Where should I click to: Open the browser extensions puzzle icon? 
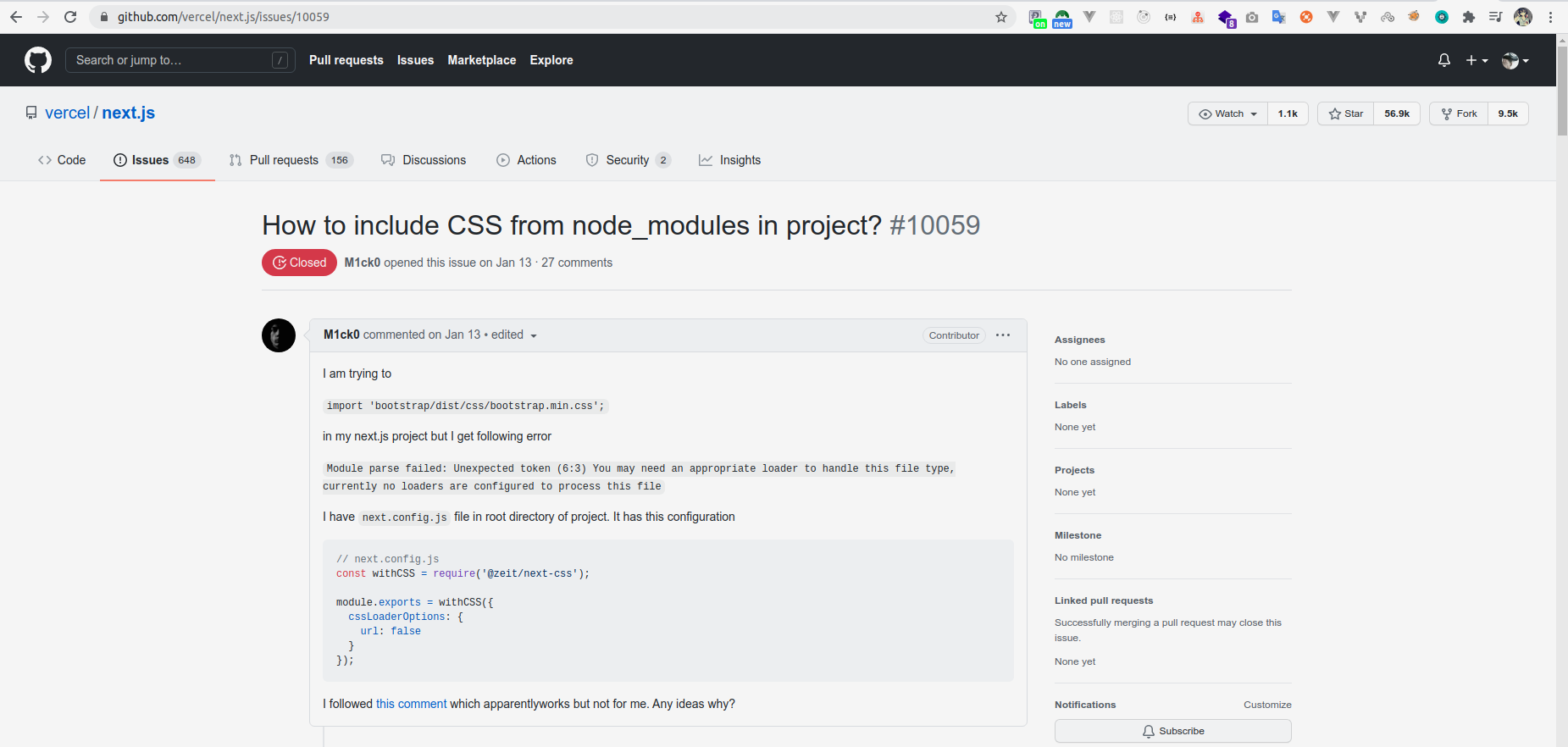(x=1469, y=17)
